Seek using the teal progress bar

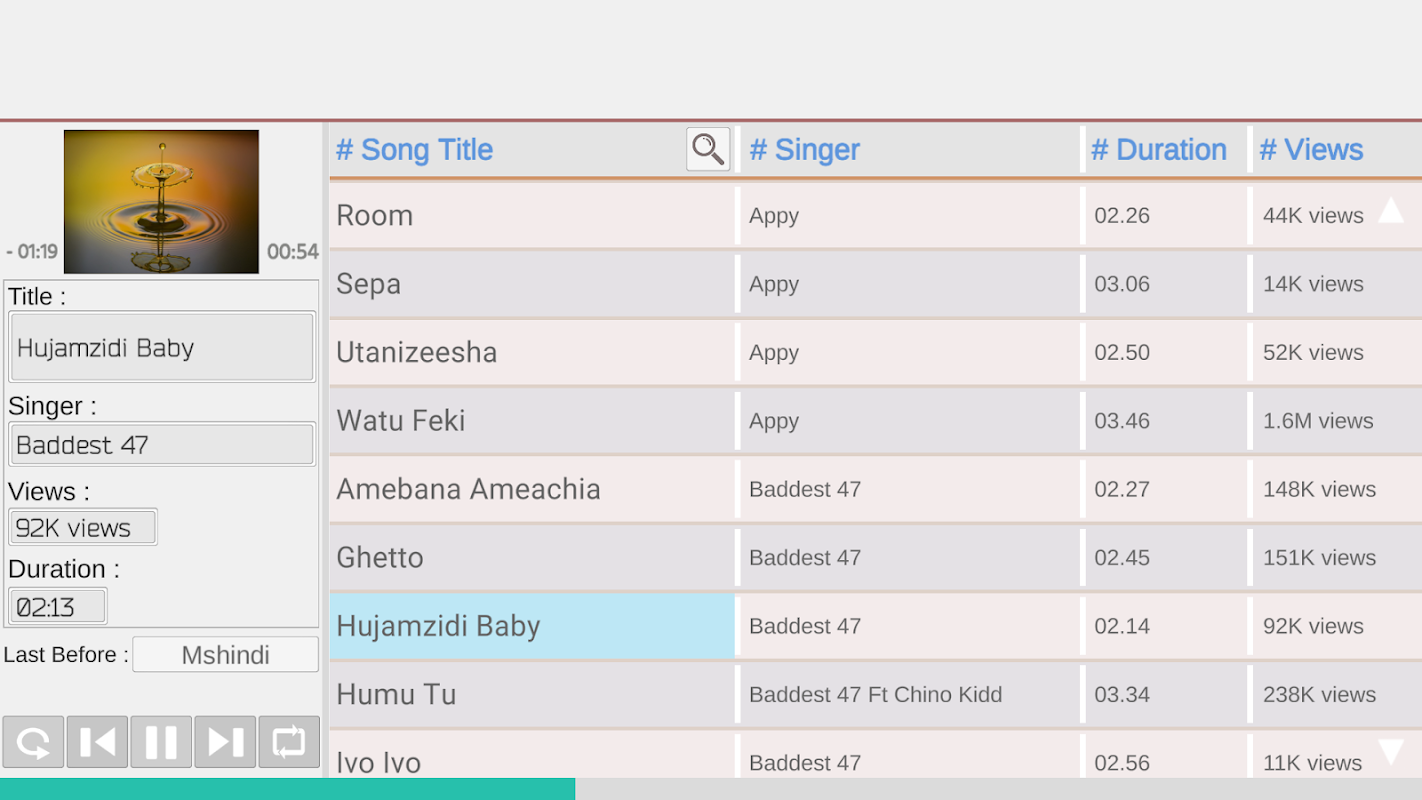(710, 789)
